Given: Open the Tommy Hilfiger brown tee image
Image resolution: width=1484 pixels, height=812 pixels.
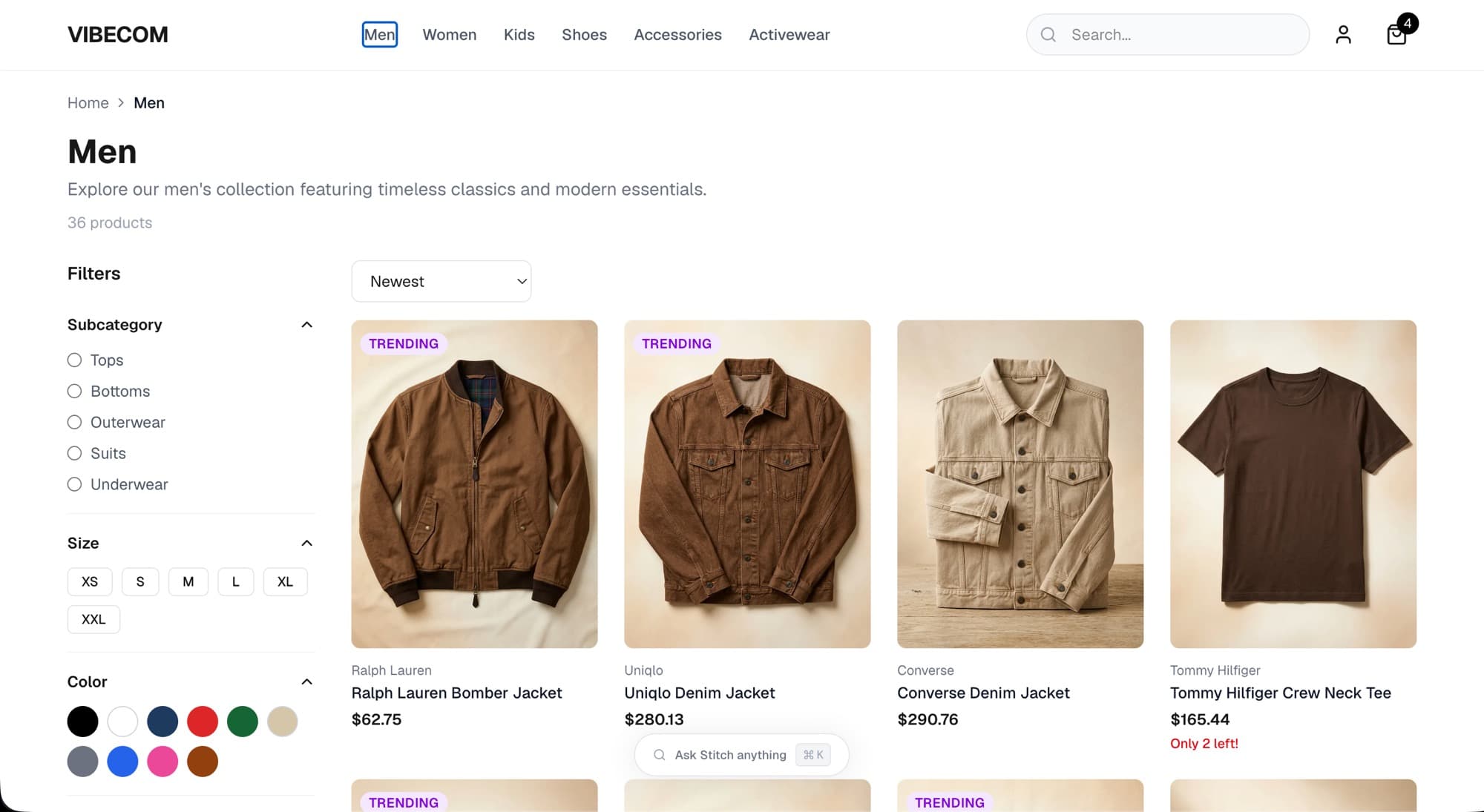Looking at the screenshot, I should 1293,484.
